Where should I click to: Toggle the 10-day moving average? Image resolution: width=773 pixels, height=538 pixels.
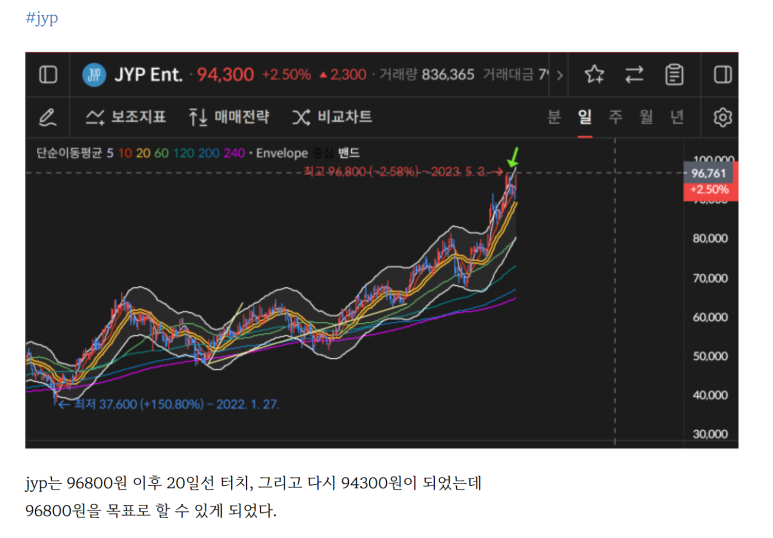point(125,153)
